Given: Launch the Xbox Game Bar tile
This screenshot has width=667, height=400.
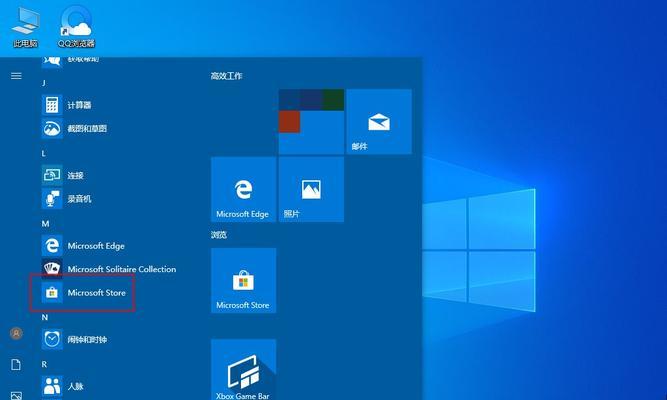Looking at the screenshot, I should click(x=243, y=369).
